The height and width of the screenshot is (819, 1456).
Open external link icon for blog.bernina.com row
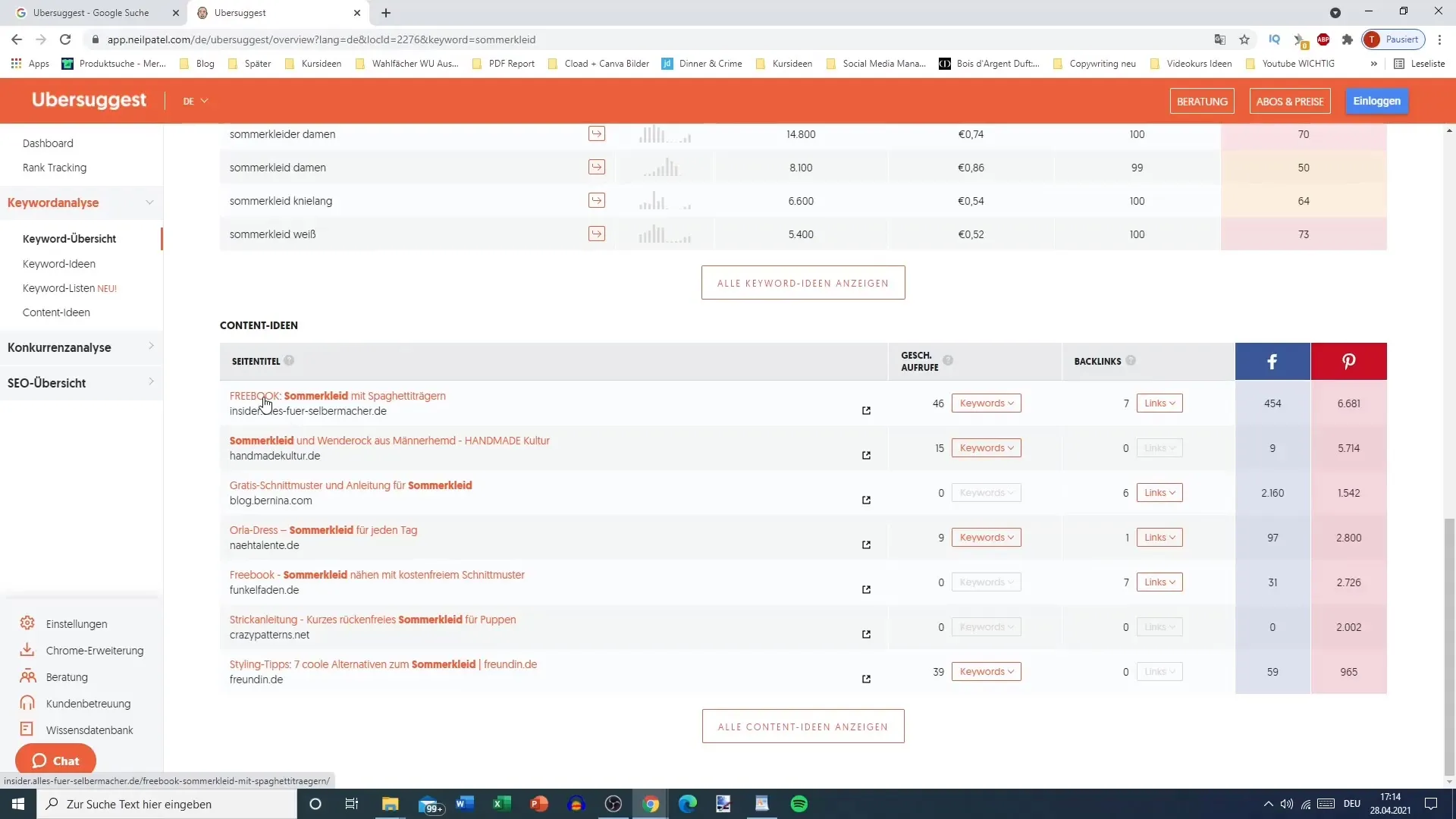point(866,500)
